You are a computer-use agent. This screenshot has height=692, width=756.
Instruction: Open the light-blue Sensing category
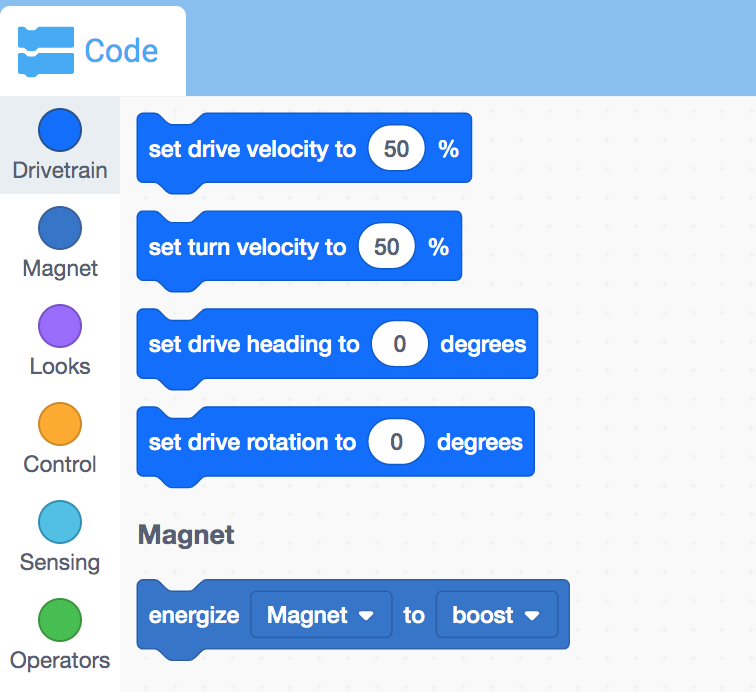(x=60, y=522)
